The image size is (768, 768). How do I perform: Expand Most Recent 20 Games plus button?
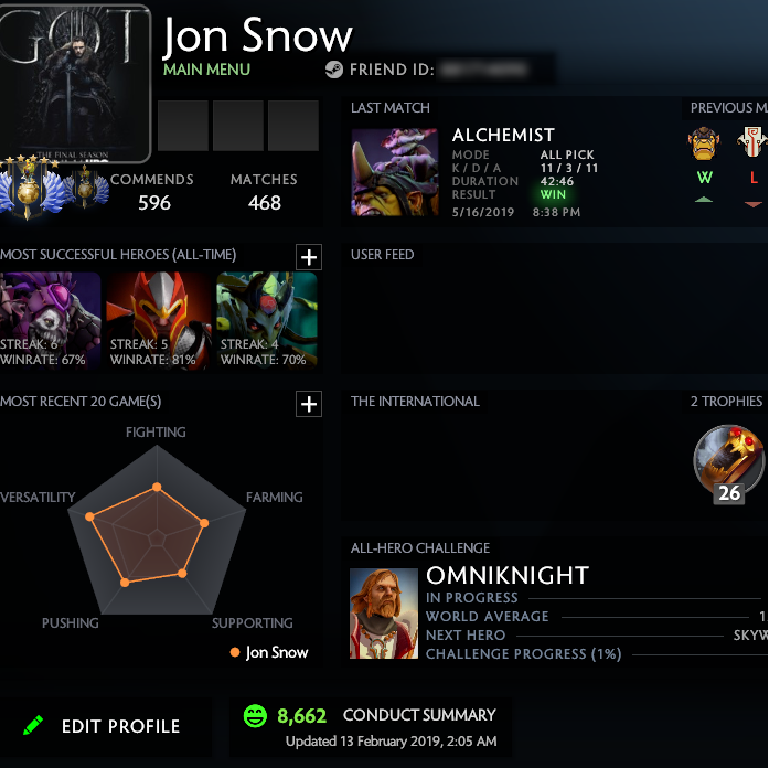309,404
